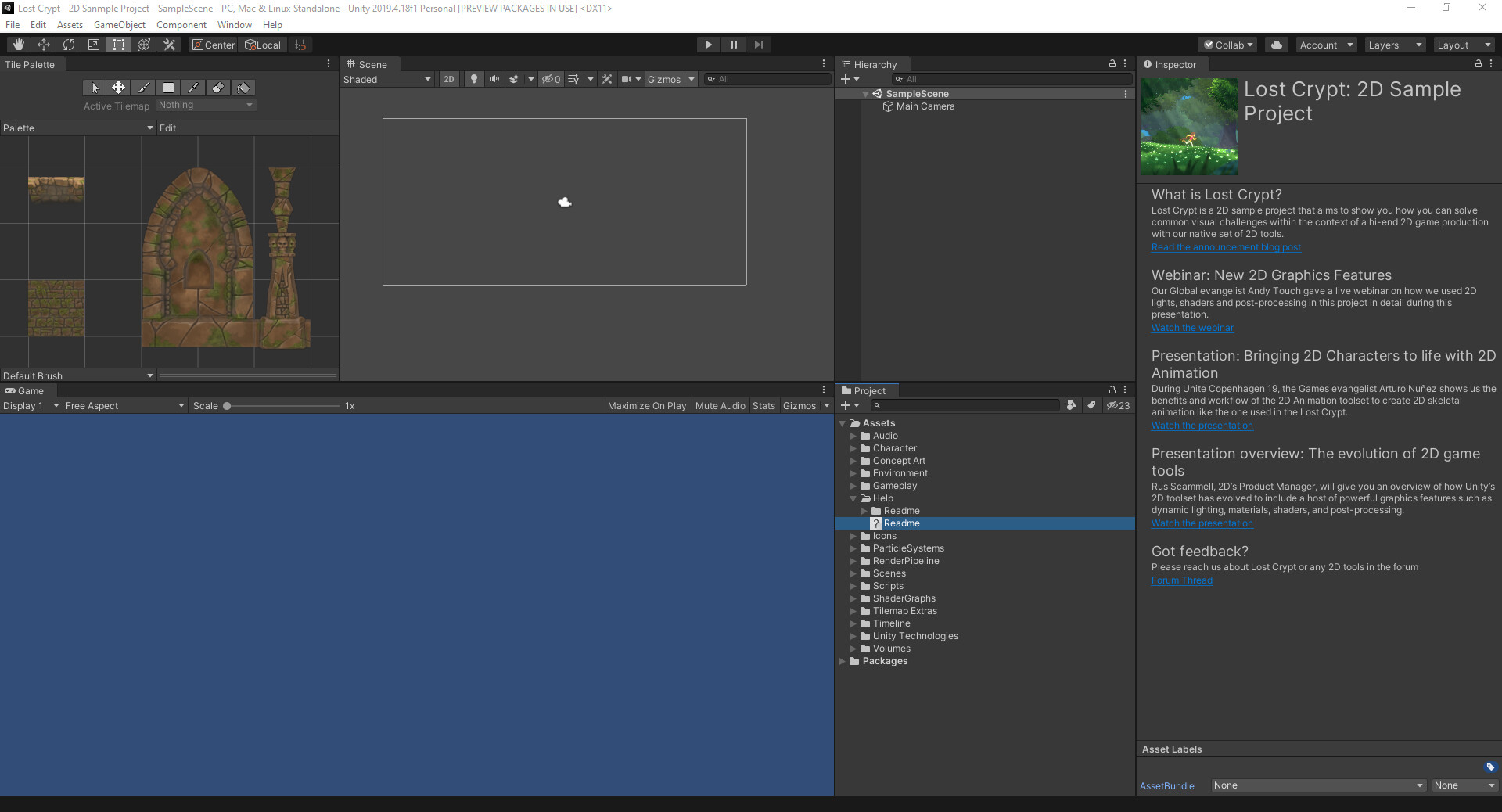Open the Window menu

(233, 24)
